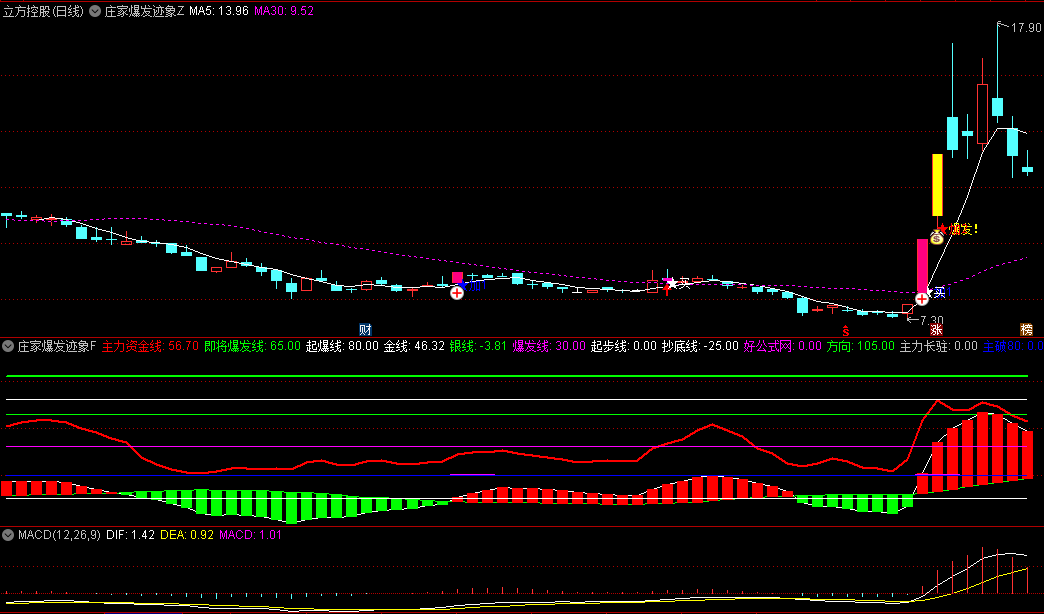Open dropdown beside 庄家爆发迹象F indicator

[x=8, y=346]
